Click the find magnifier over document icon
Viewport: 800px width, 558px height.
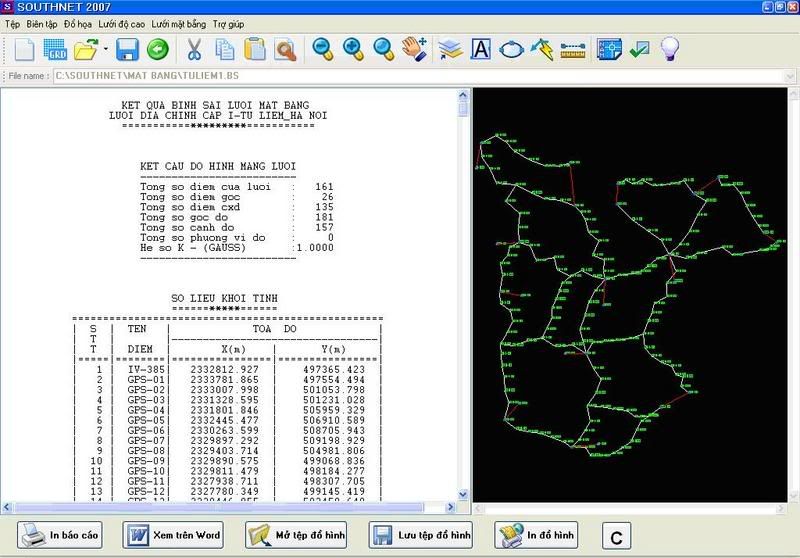click(x=285, y=49)
